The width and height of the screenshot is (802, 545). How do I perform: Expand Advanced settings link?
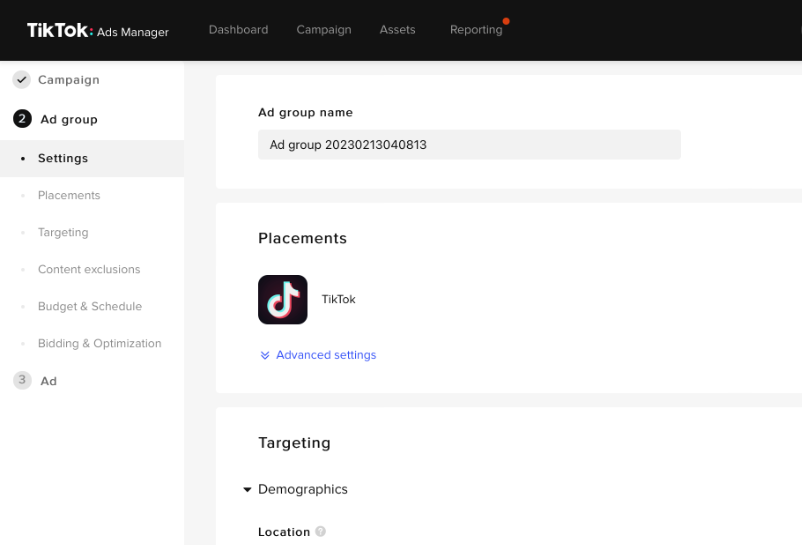tap(326, 355)
